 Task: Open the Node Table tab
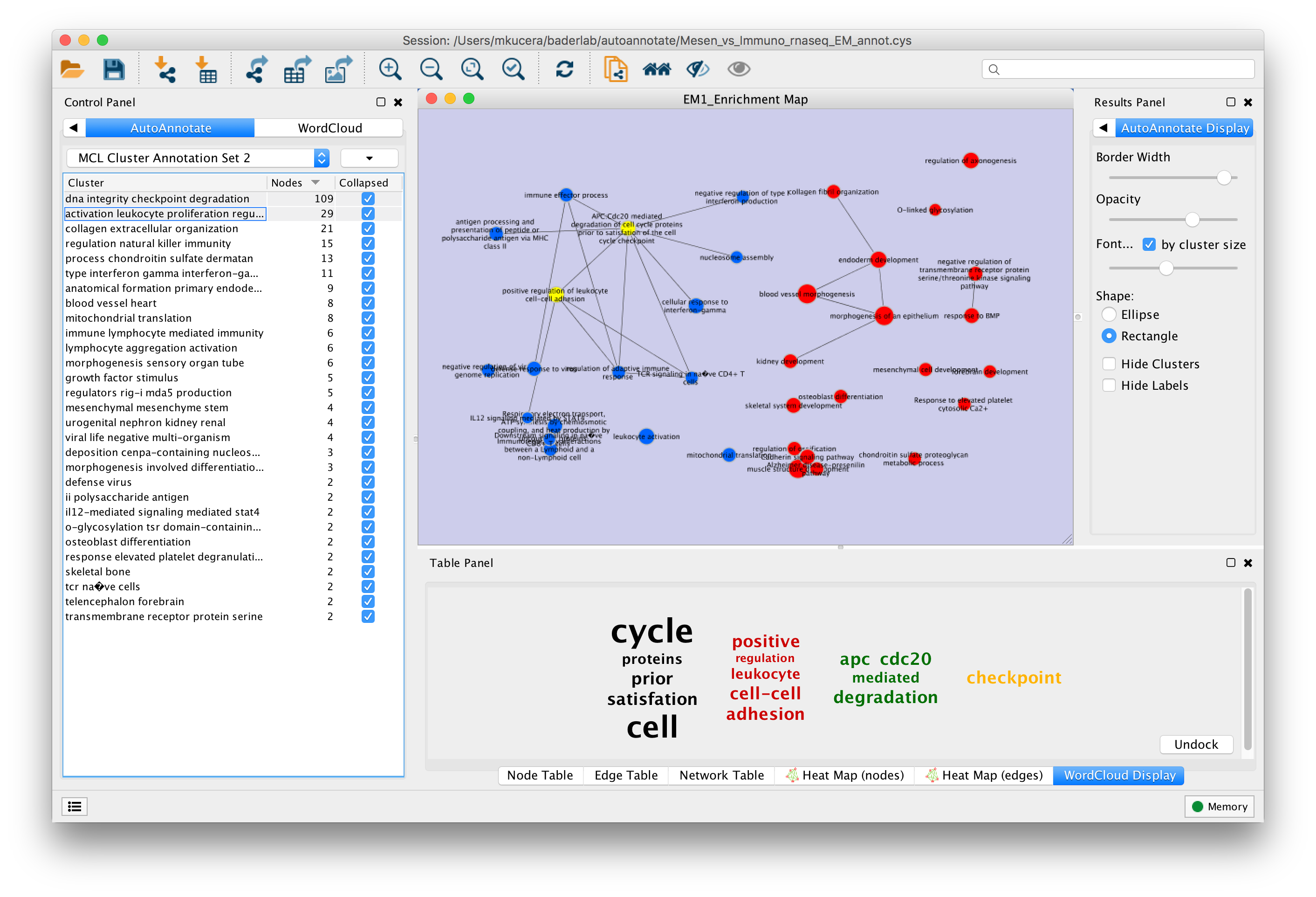click(540, 775)
